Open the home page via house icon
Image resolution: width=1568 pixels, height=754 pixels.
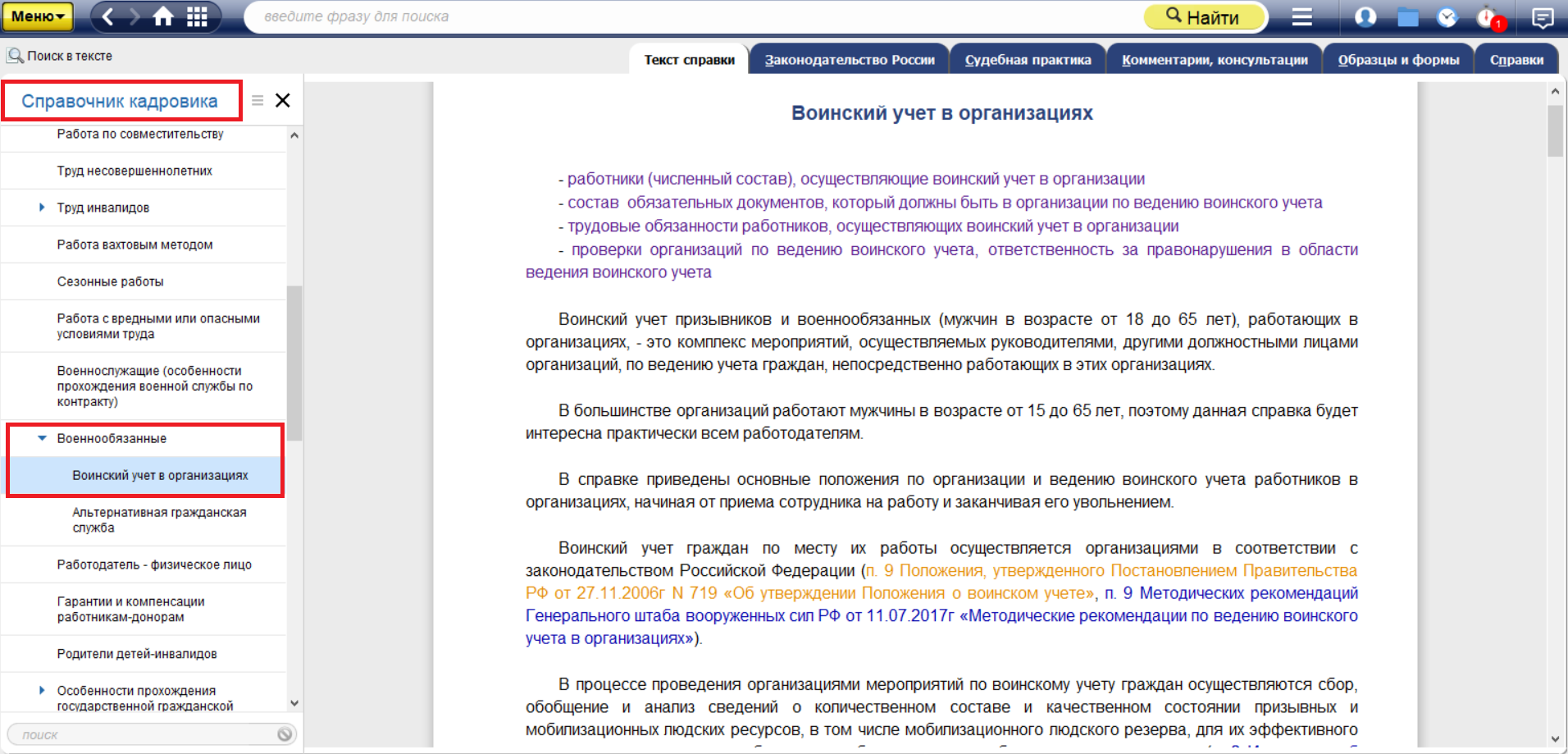click(x=163, y=16)
